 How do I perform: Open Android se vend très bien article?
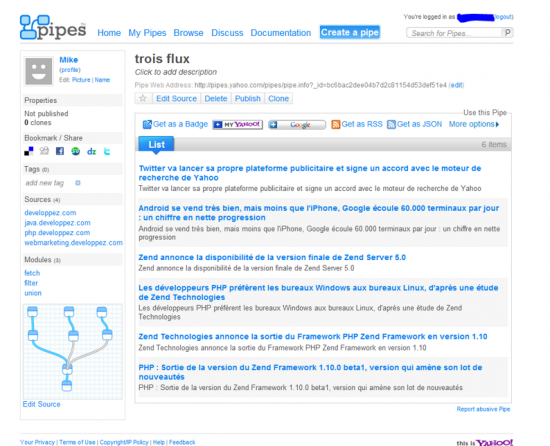tap(318, 213)
